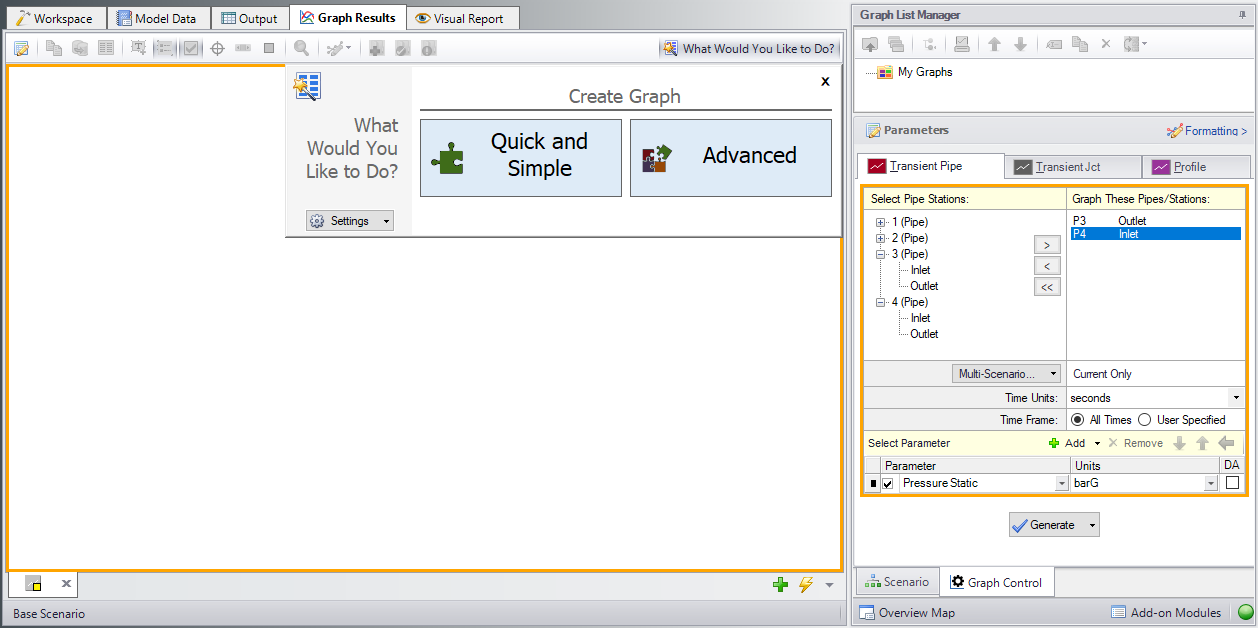Image resolution: width=1258 pixels, height=628 pixels.
Task: Collapse the 3 (Pipe) tree node
Action: click(x=881, y=254)
